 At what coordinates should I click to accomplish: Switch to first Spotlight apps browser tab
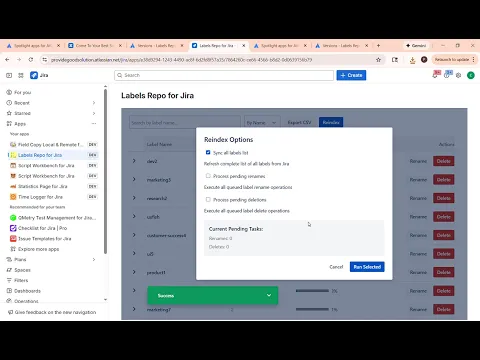click(x=32, y=45)
